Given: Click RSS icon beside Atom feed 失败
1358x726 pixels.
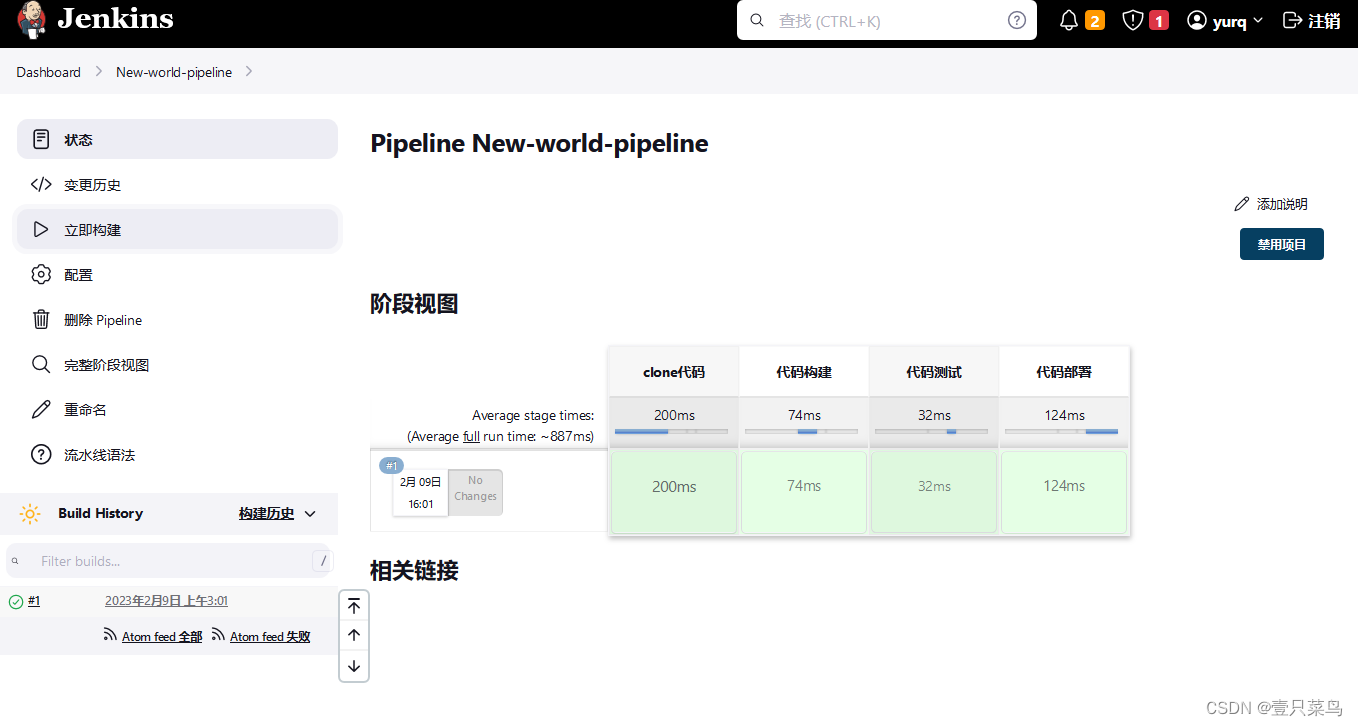Looking at the screenshot, I should pos(218,635).
